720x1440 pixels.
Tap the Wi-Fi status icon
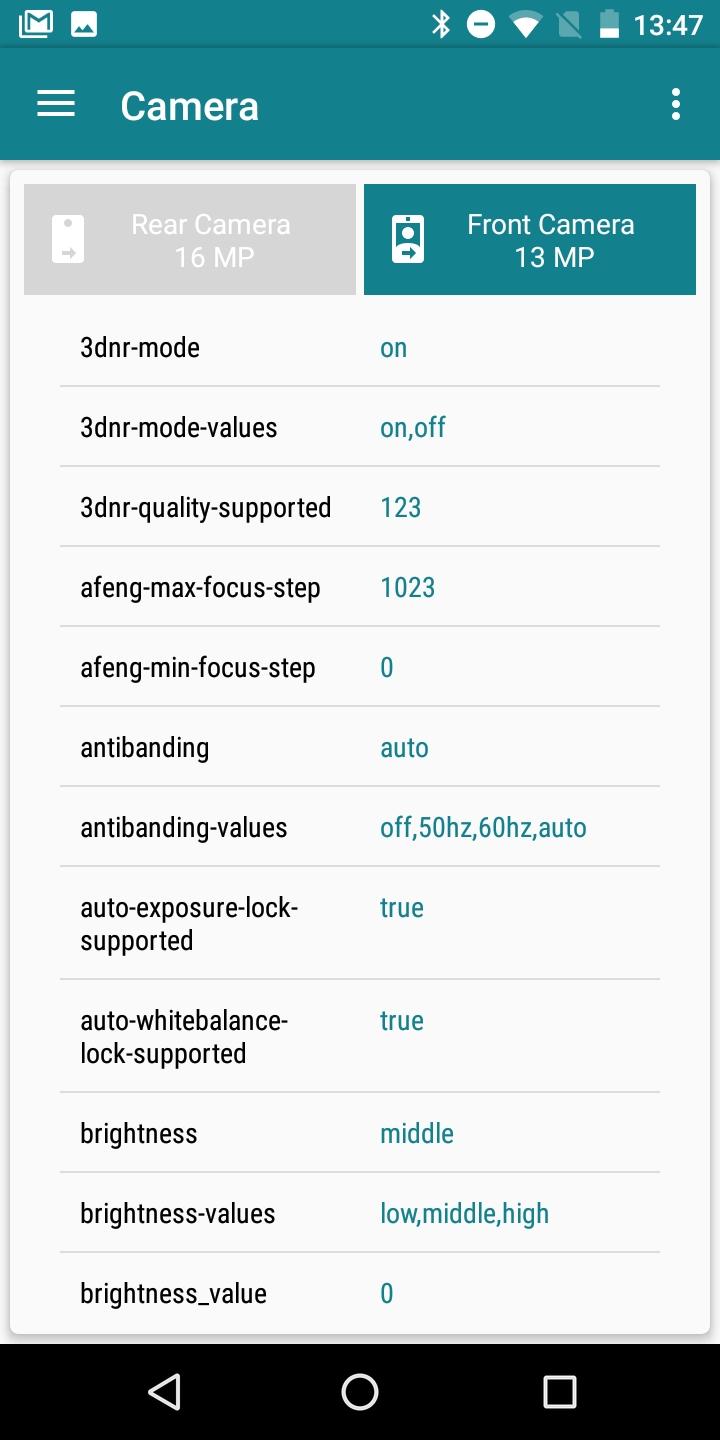click(x=524, y=24)
